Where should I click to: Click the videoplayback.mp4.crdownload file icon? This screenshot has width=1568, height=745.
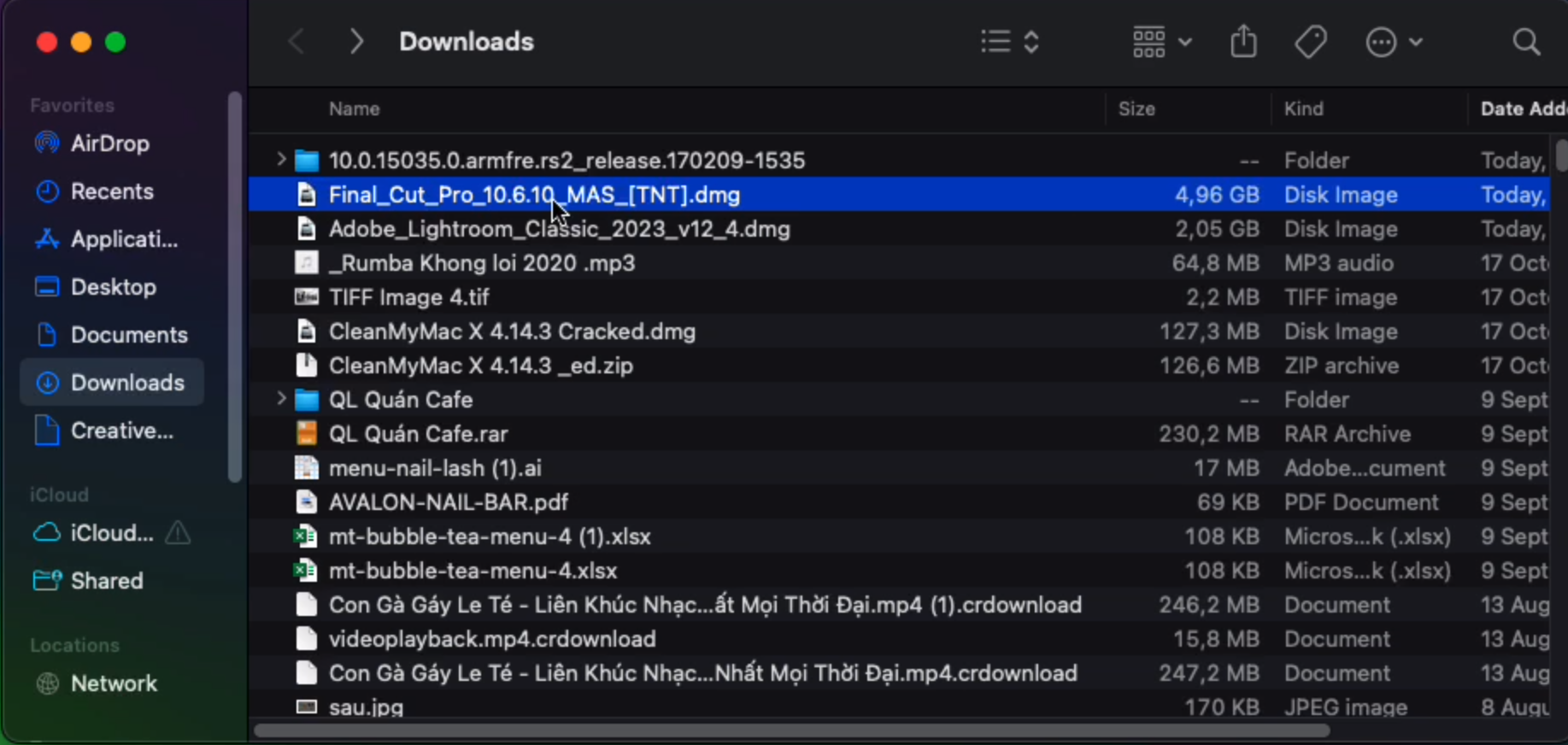tap(306, 639)
